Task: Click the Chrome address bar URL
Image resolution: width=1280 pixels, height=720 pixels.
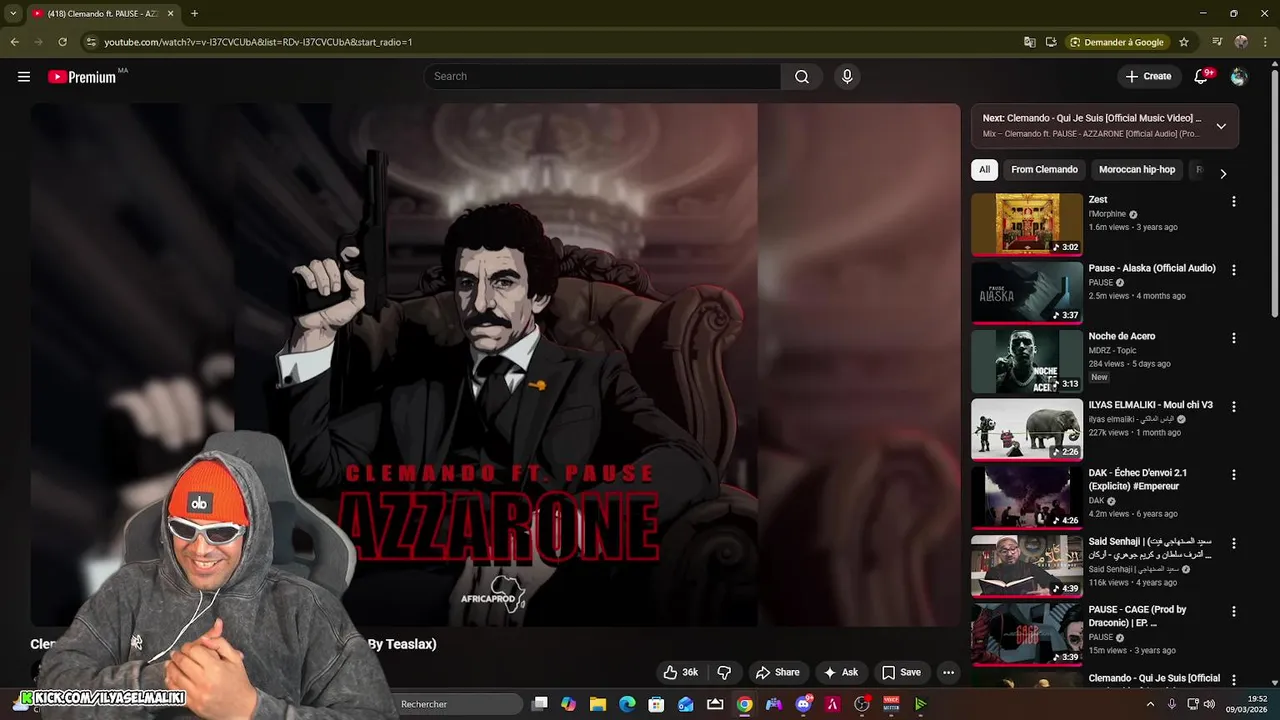Action: (258, 42)
